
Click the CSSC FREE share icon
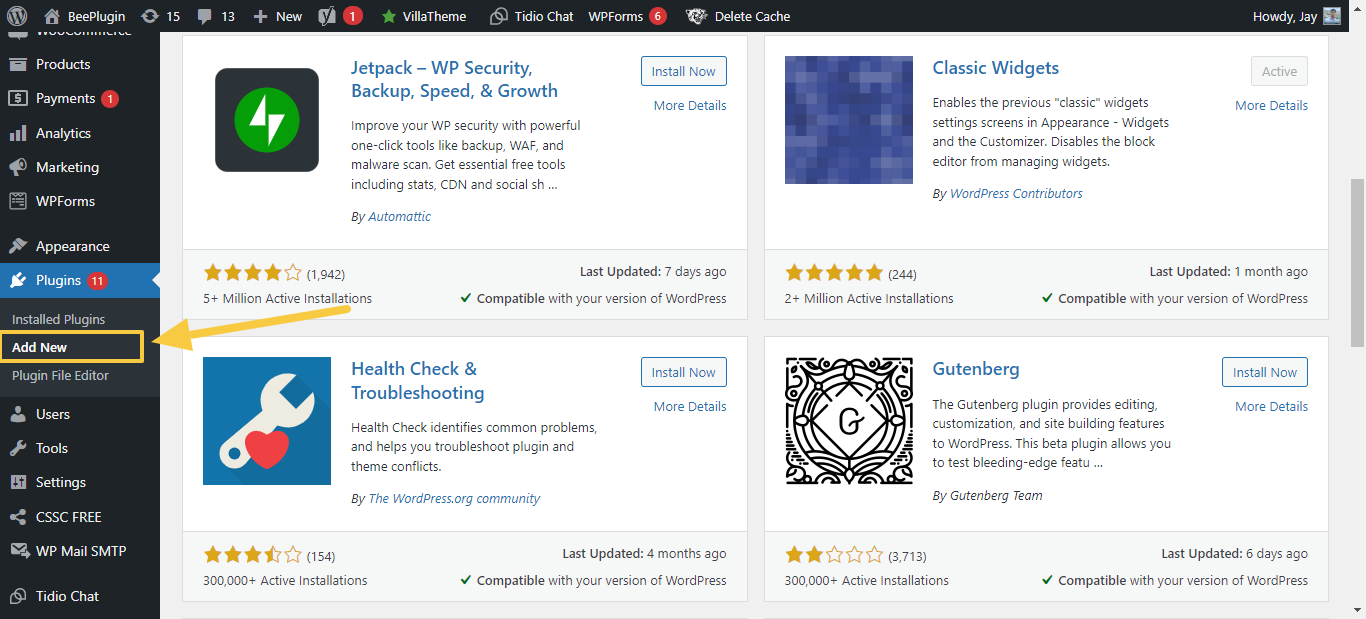pyautogui.click(x=18, y=517)
